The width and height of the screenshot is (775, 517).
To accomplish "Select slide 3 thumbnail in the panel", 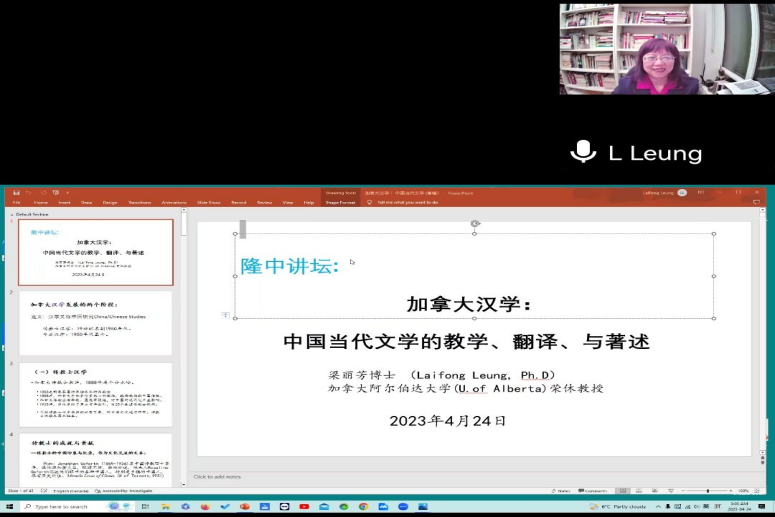I will click(95, 394).
